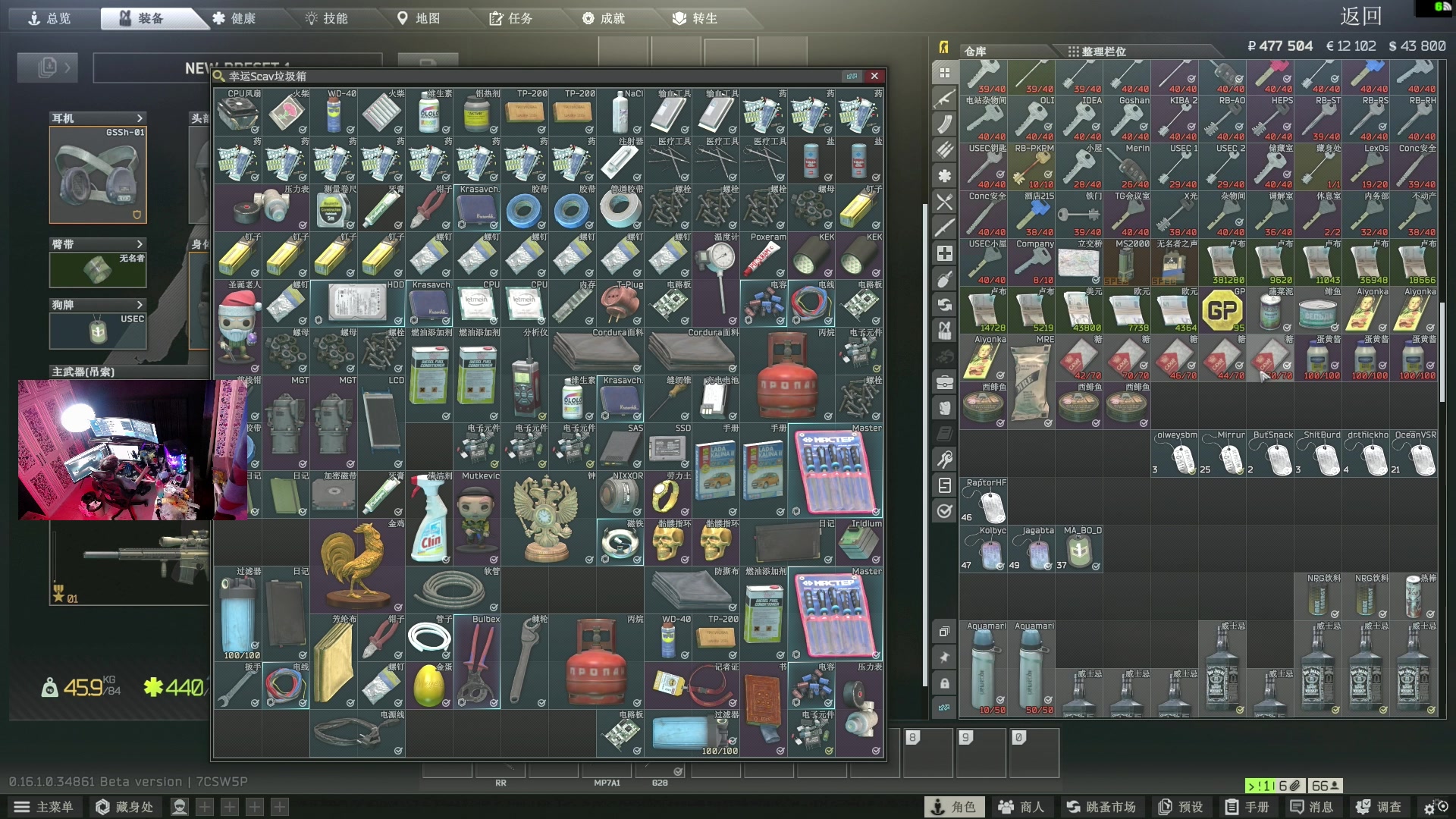This screenshot has width=1456, height=819.
Task: Toggle the pin icon in stash sidebar
Action: click(944, 657)
